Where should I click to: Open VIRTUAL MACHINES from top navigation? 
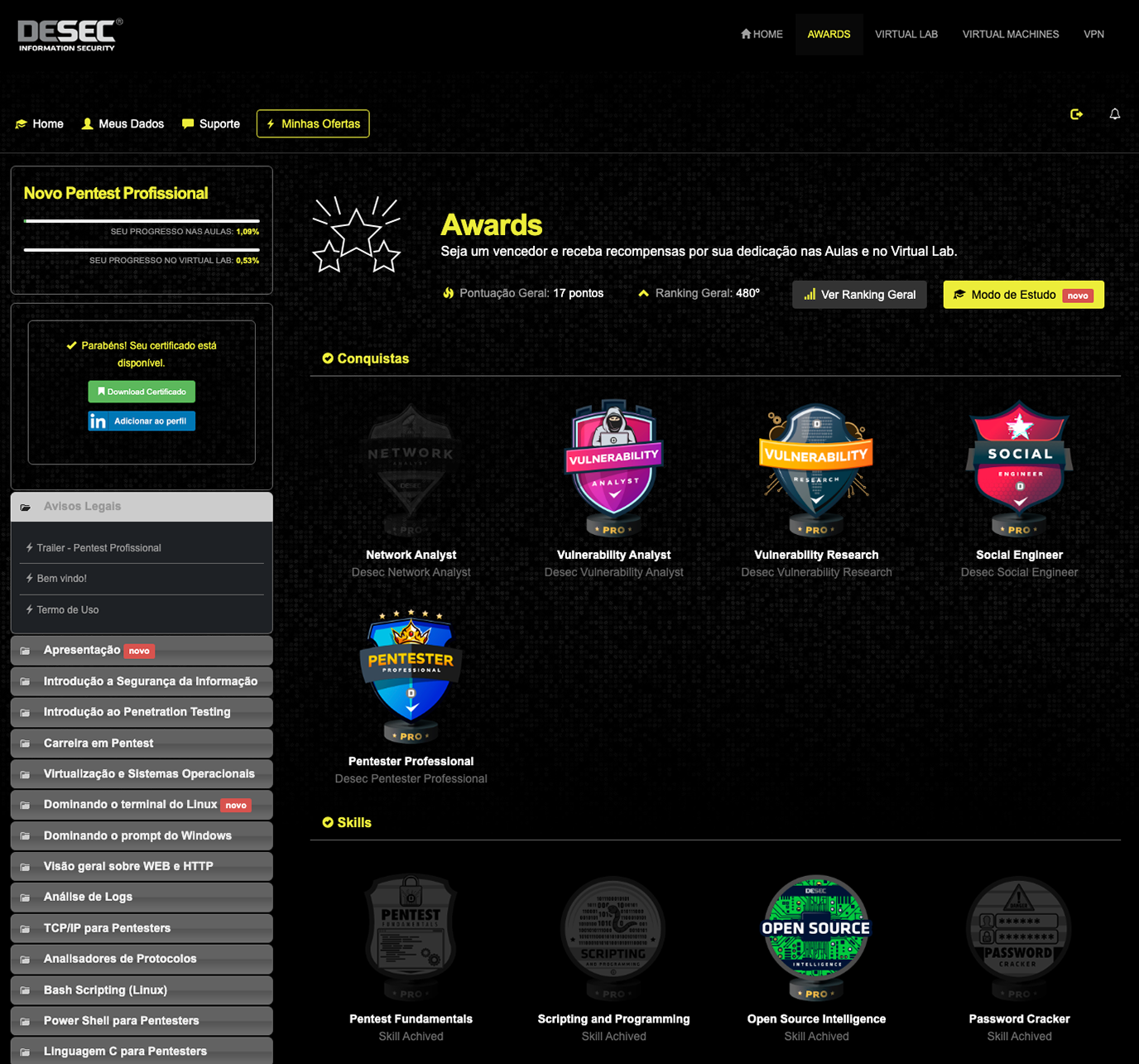(x=1011, y=34)
